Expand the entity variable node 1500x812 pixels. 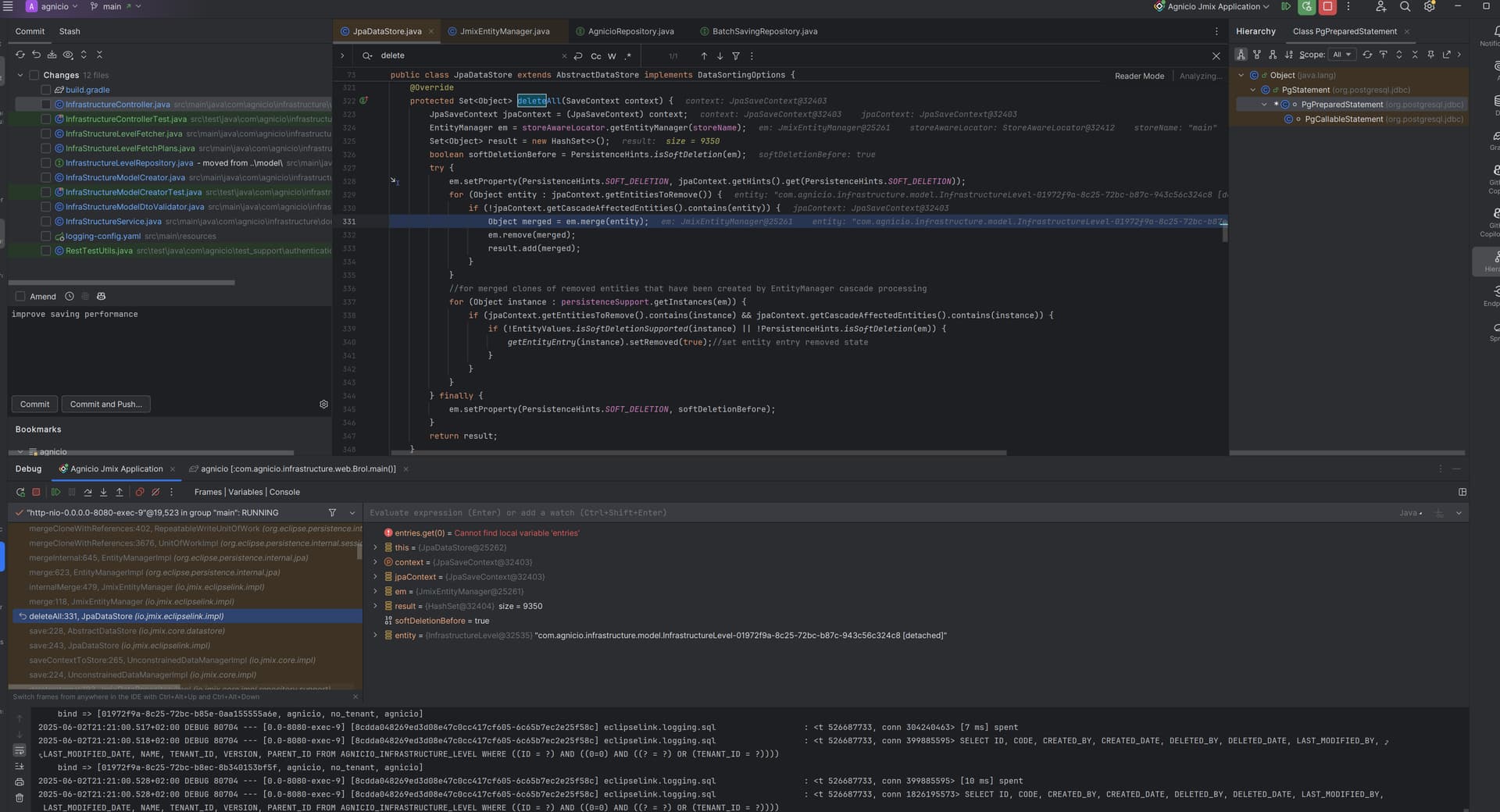(x=376, y=636)
